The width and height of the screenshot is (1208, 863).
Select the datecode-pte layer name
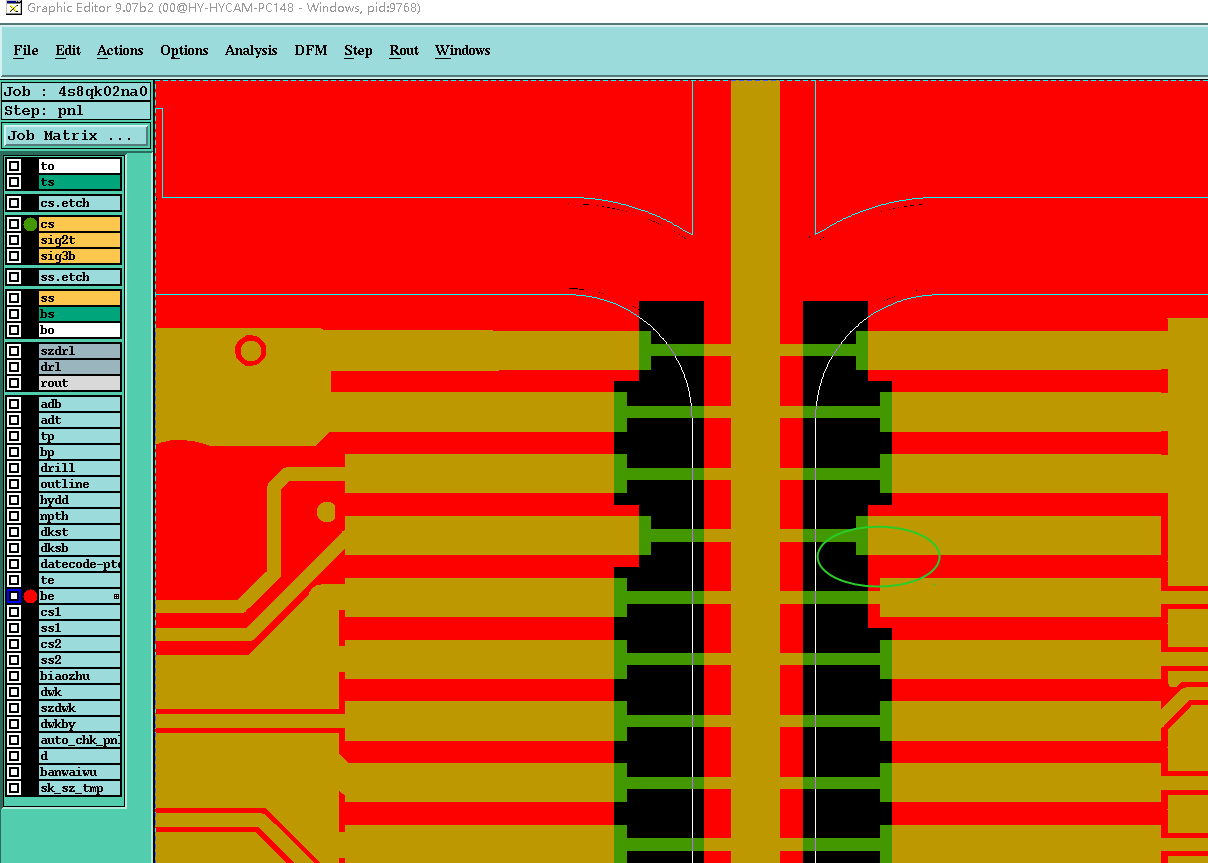click(79, 564)
